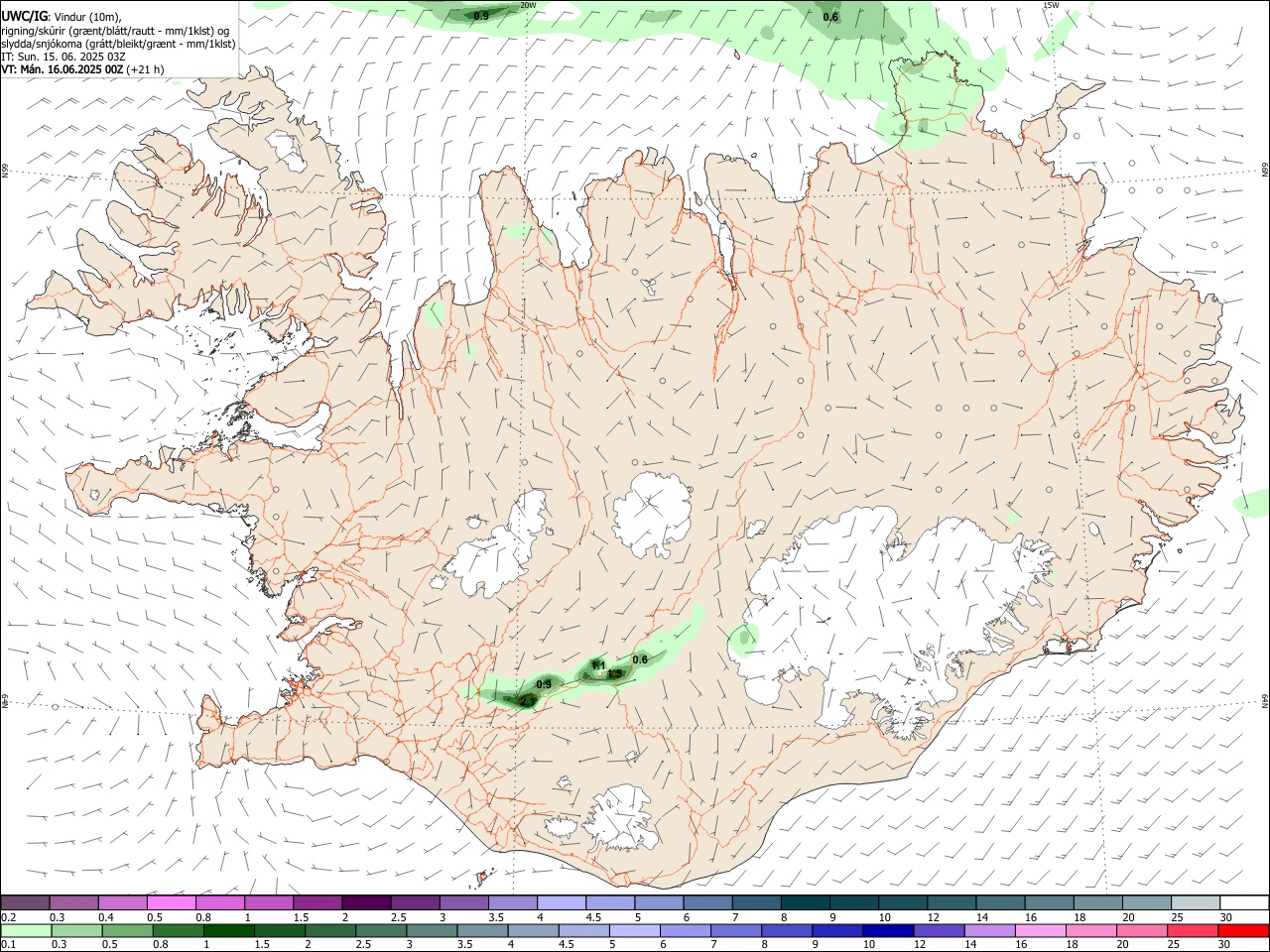Click the 'UWC/IG: Vindur (10m)' title line
The image size is (1270, 952).
61,17
